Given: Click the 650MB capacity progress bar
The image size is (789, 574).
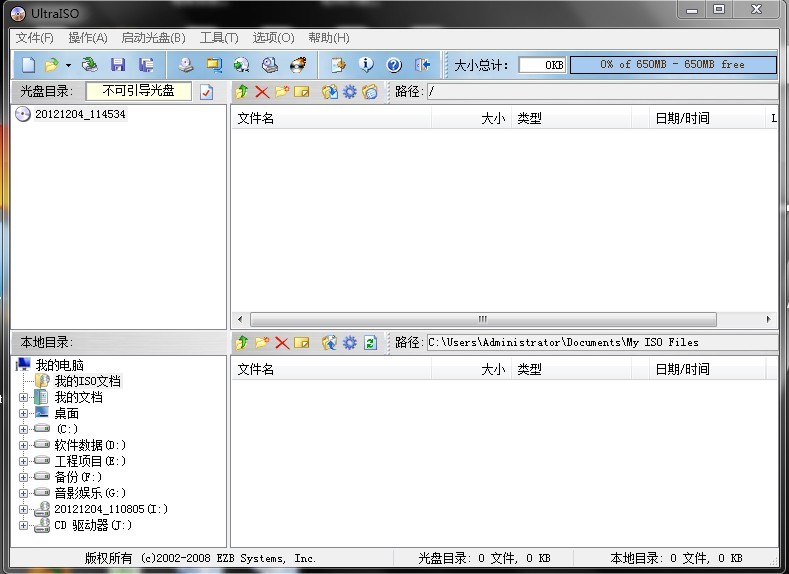Looking at the screenshot, I should [672, 65].
